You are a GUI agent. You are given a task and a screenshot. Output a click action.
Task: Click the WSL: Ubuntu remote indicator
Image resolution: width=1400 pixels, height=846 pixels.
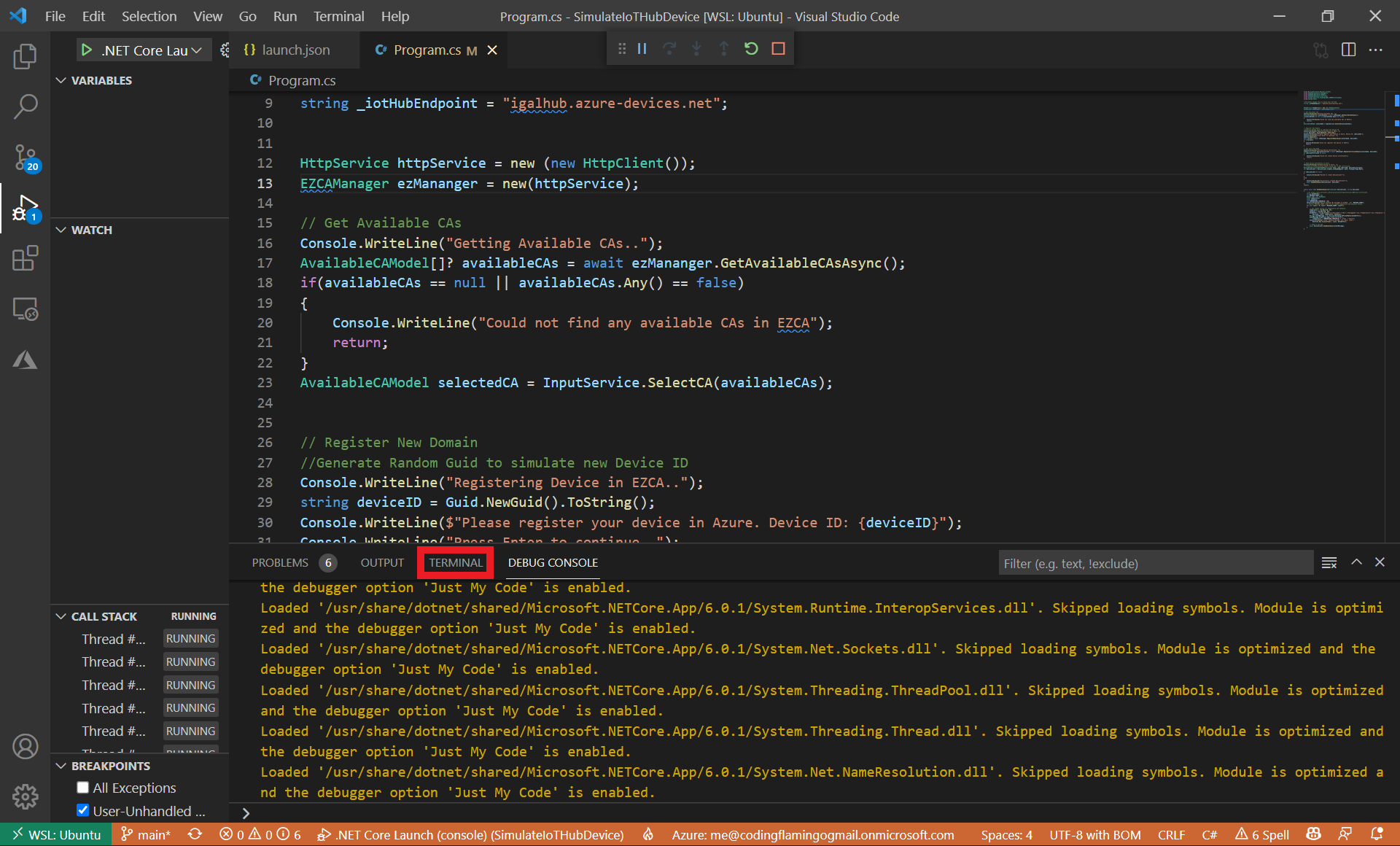click(56, 834)
